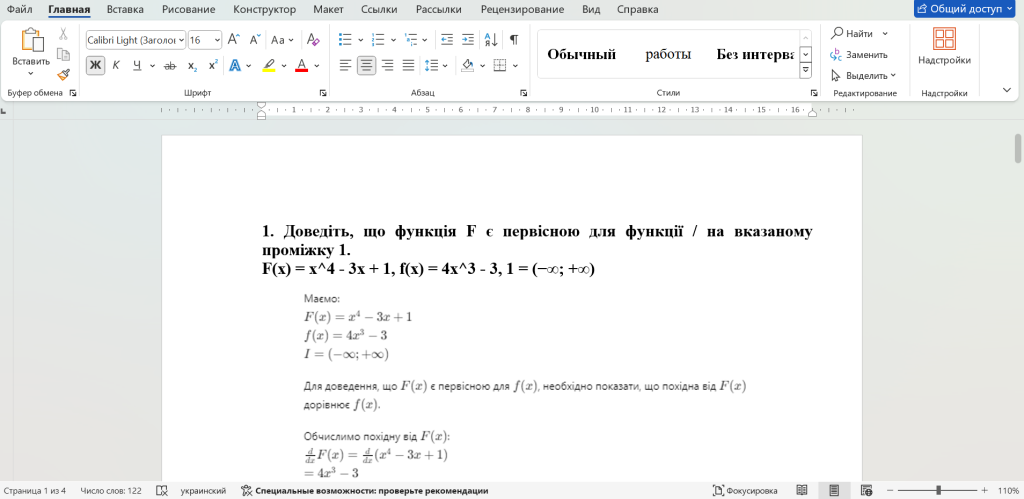Switch to the Рецензирование tab
This screenshot has height=499, width=1024.
pos(520,9)
